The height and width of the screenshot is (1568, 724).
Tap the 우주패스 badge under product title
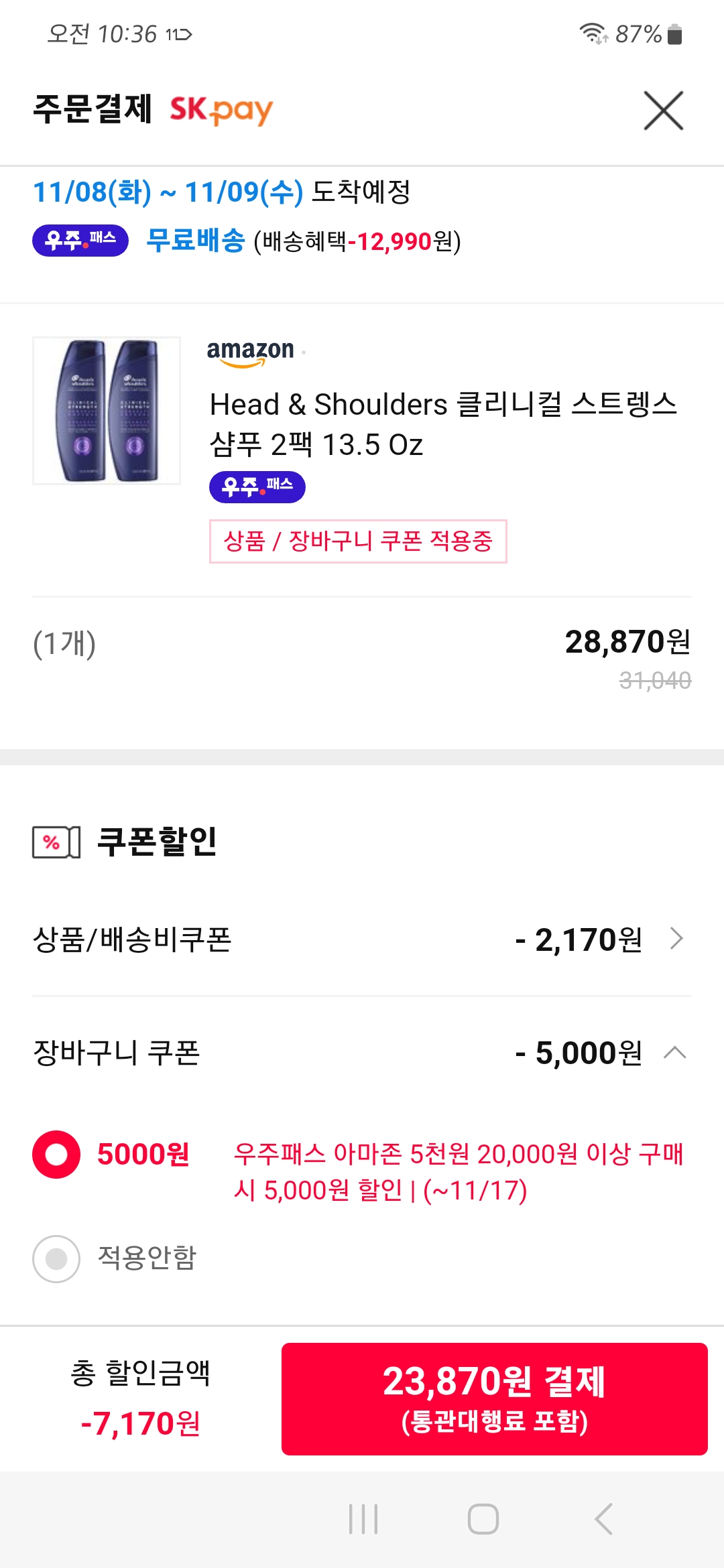[x=257, y=486]
